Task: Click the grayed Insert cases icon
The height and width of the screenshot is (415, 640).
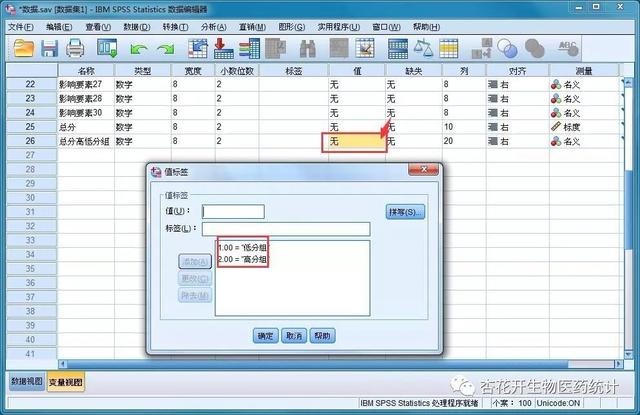Action: (x=339, y=48)
